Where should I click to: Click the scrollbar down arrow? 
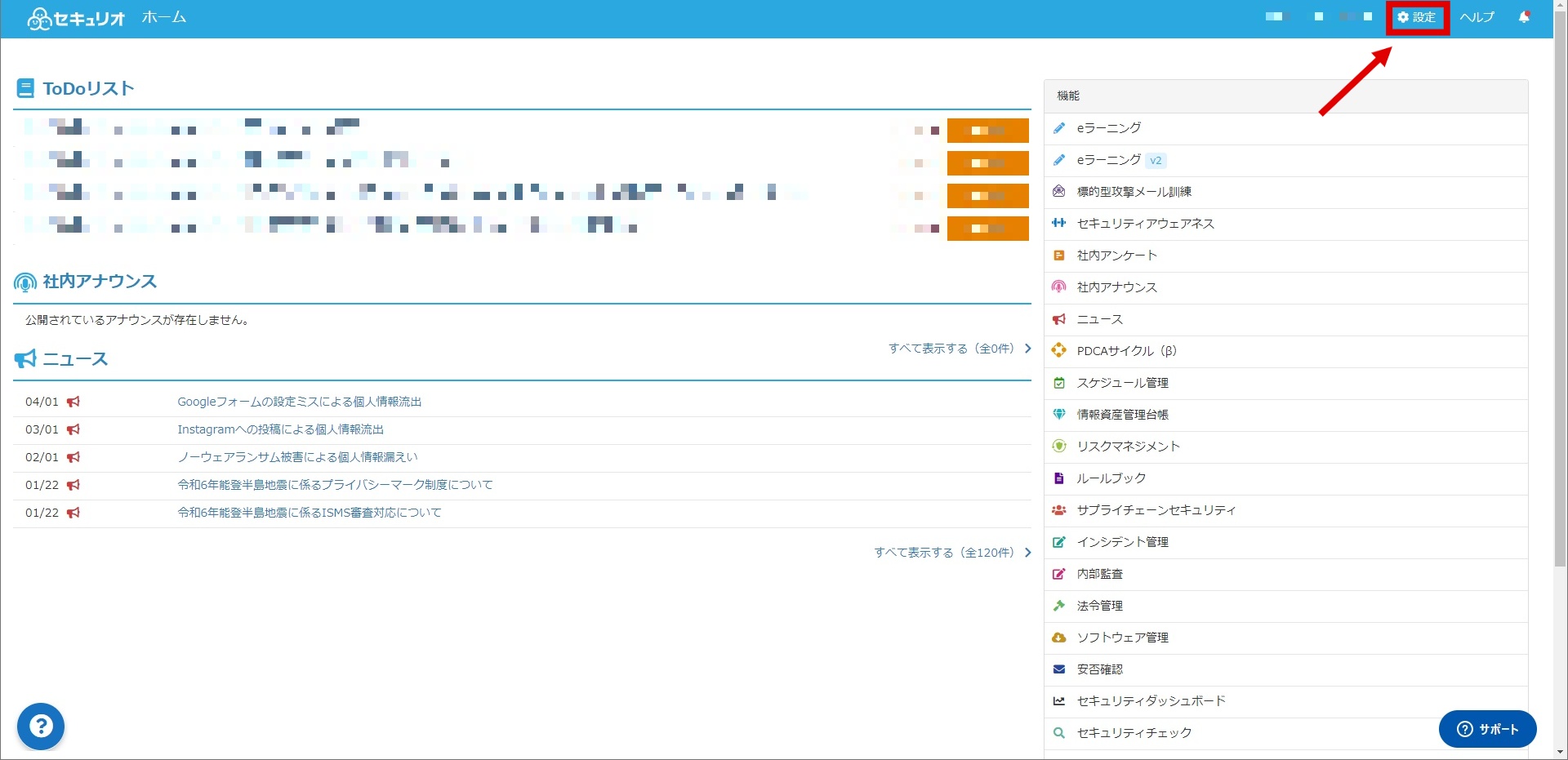point(1560,753)
